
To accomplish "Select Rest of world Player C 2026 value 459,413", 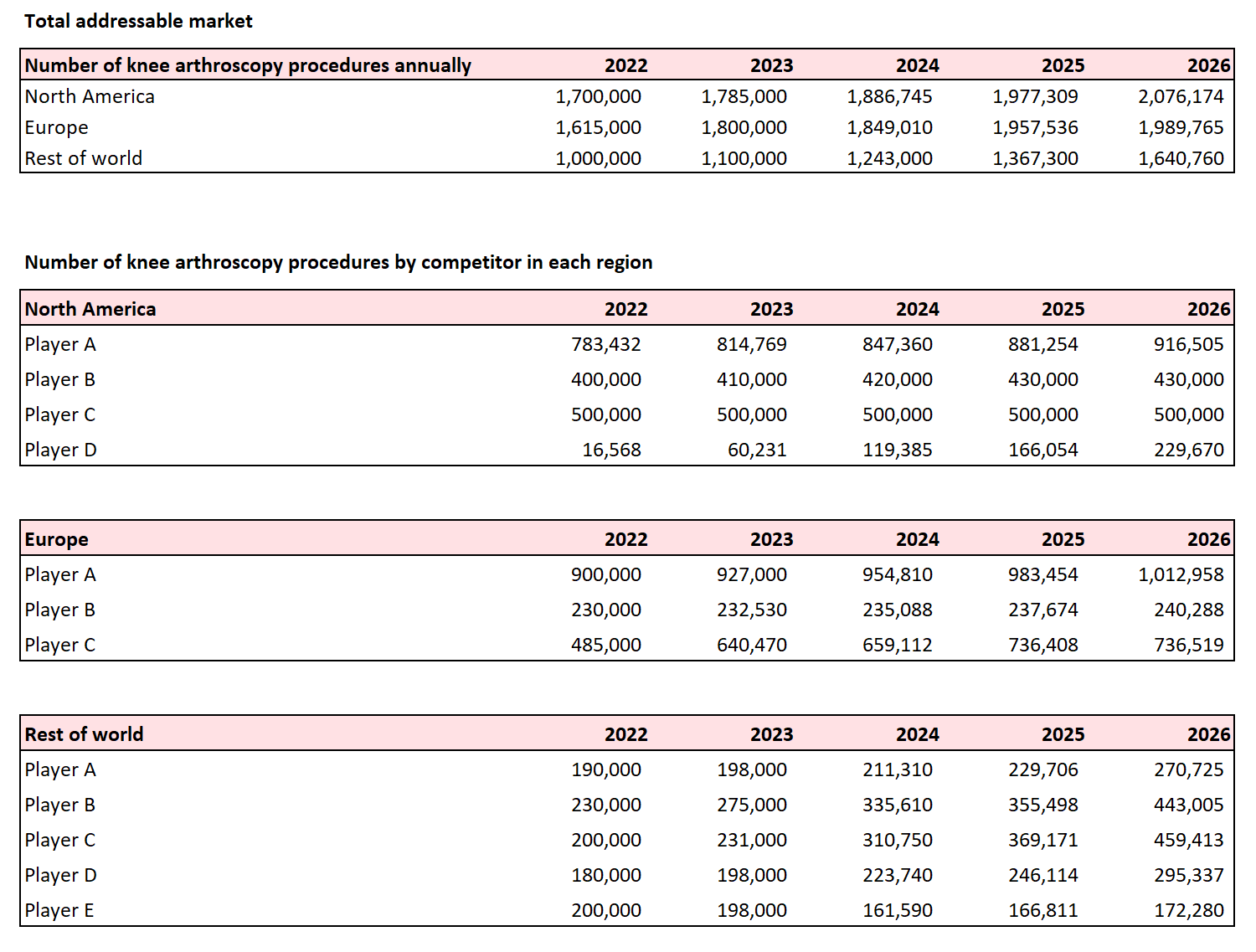I will 1188,840.
